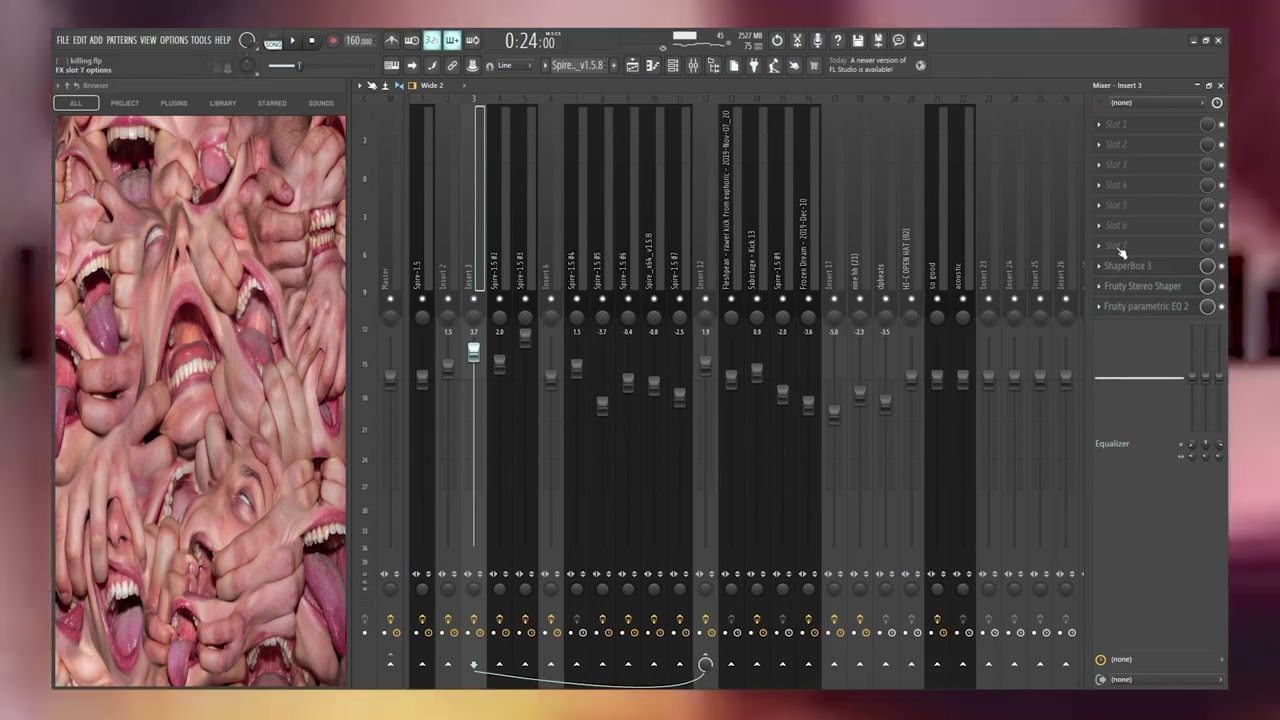The image size is (1280, 720).
Task: Toggle Song/Pattern mode switch
Action: [x=273, y=41]
